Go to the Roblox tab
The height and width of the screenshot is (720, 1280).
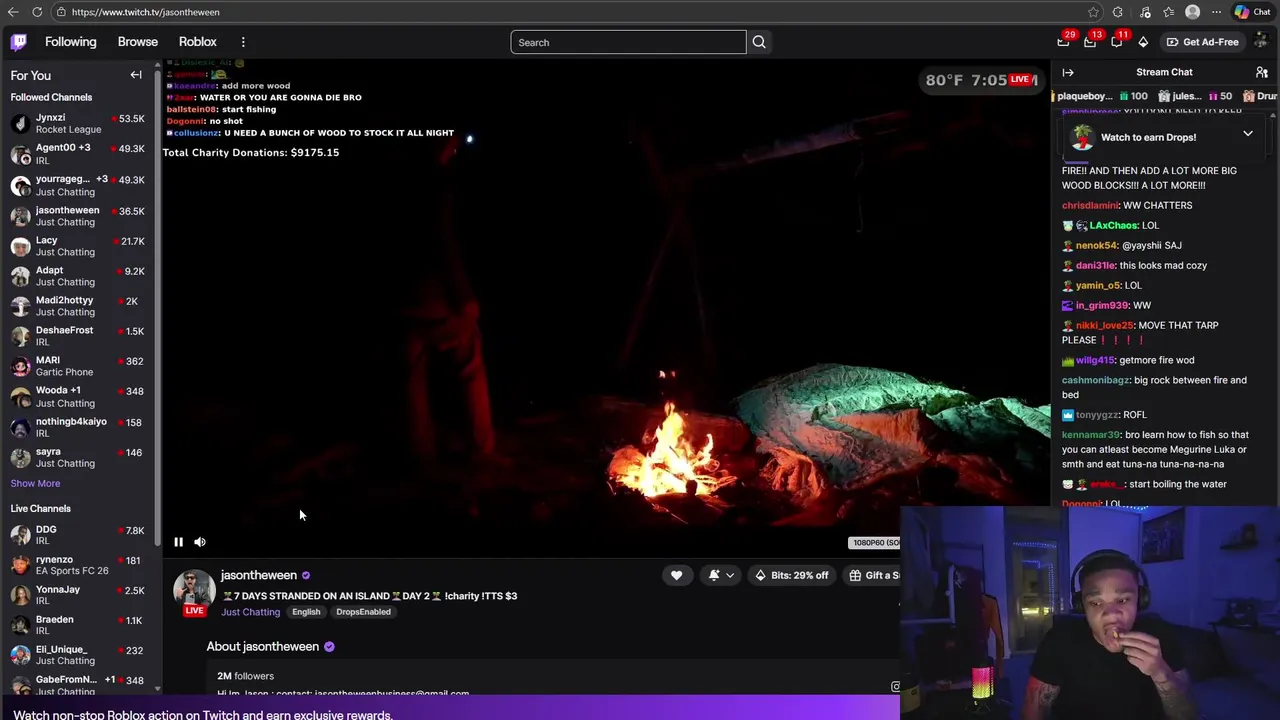197,42
